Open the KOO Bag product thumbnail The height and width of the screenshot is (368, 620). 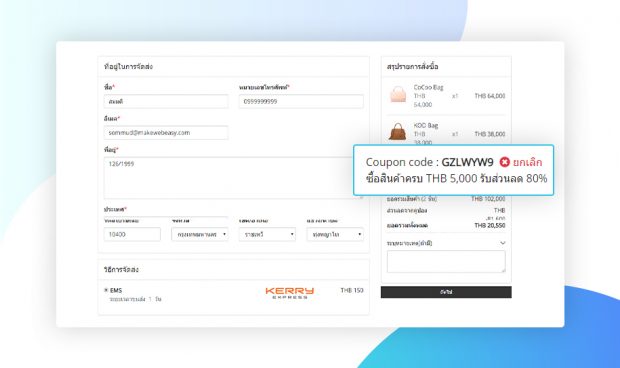[x=397, y=132]
